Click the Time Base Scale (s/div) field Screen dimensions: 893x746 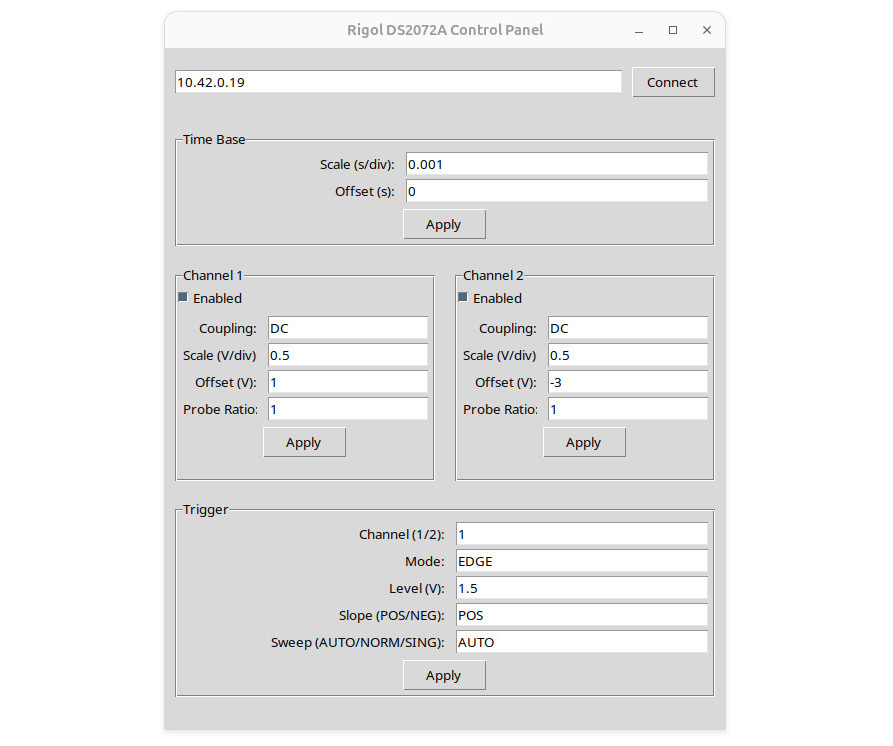pyautogui.click(x=556, y=164)
